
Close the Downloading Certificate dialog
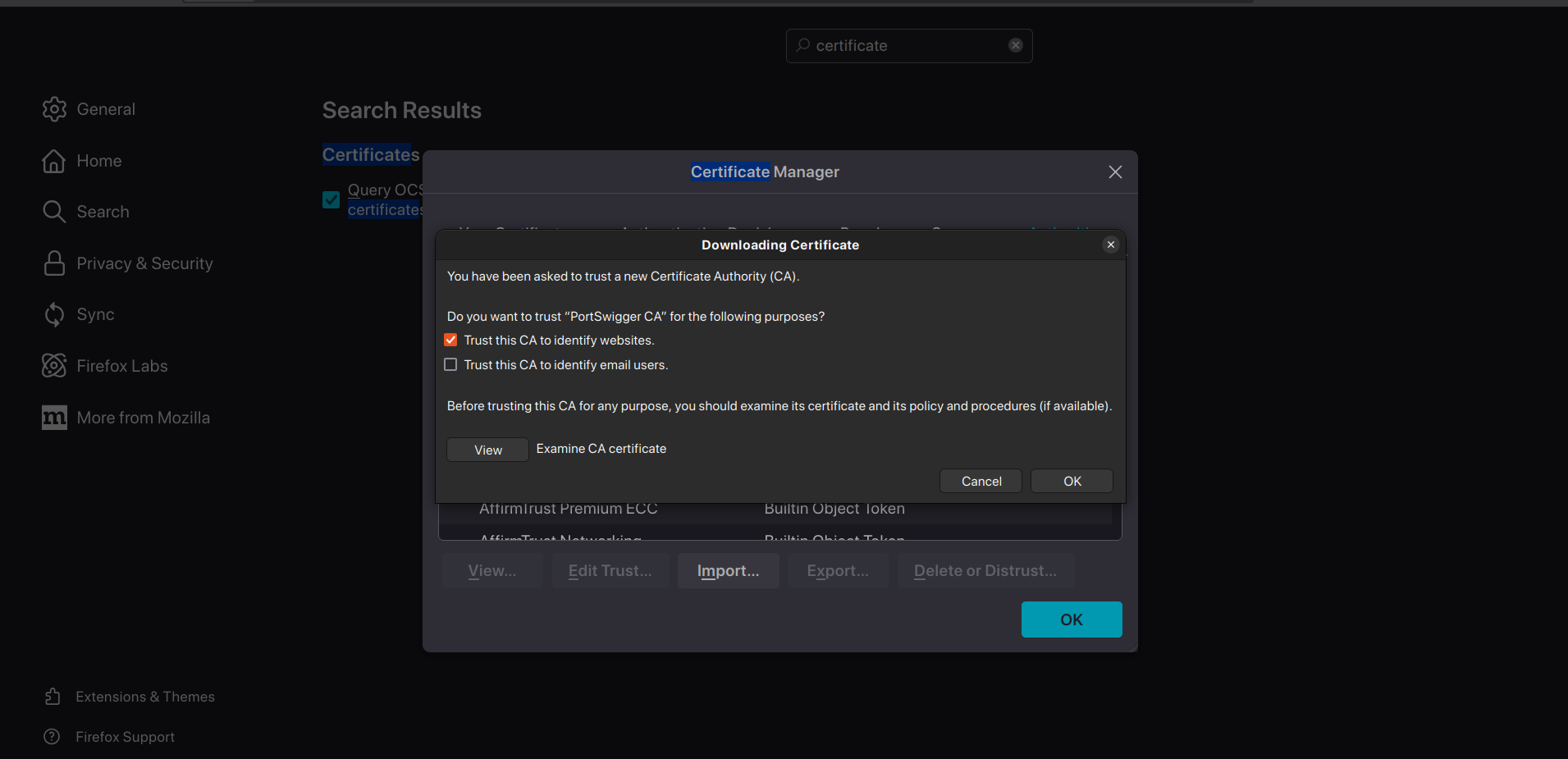[x=1110, y=245]
